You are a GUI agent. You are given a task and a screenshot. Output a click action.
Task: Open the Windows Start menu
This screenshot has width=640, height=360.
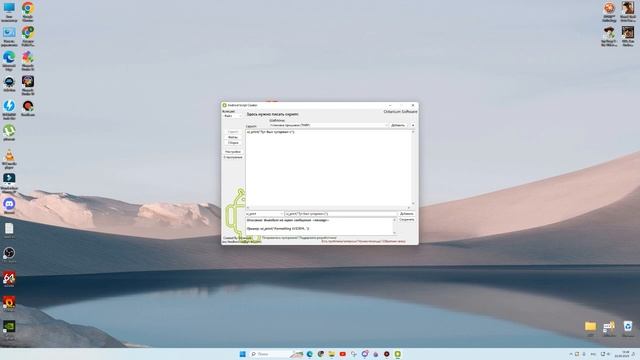pos(242,354)
